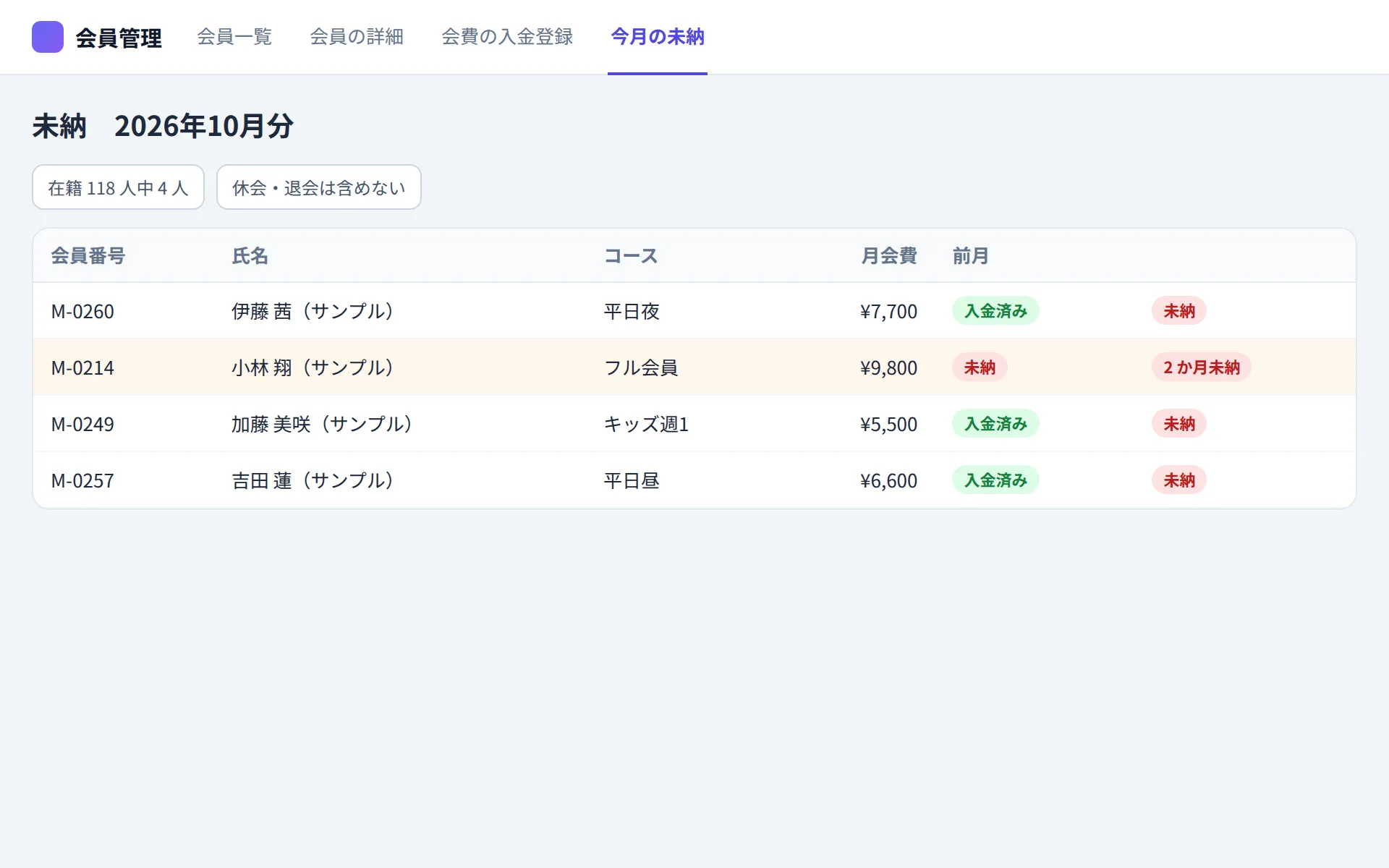
Task: Select member number M-0260
Action: 82,311
